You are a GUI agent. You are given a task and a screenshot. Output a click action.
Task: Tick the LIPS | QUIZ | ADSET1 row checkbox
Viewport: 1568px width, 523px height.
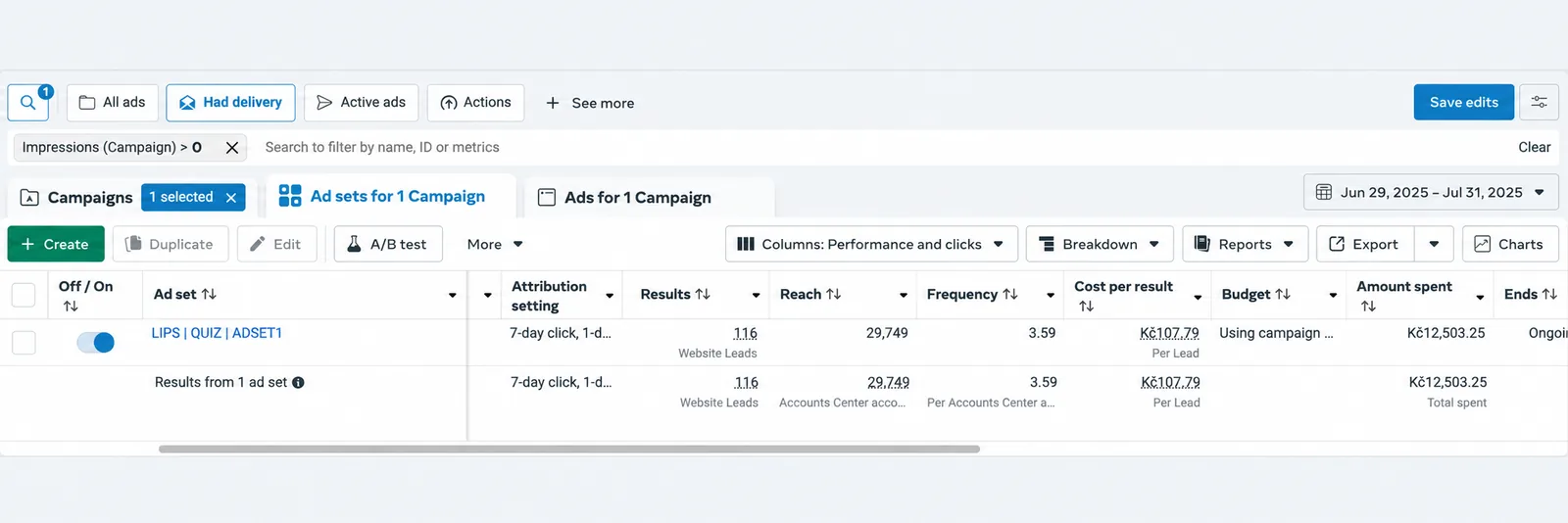point(24,343)
